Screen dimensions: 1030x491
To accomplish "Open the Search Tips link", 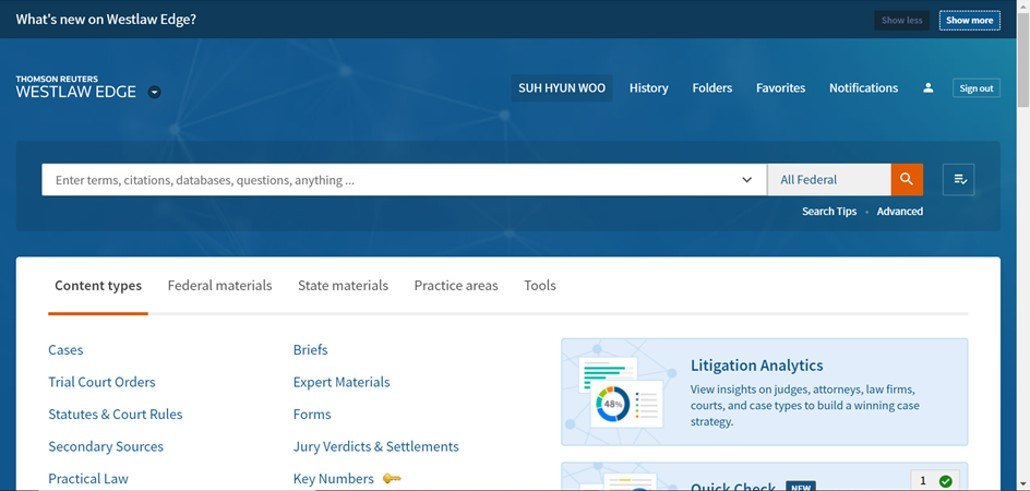I will click(x=829, y=211).
